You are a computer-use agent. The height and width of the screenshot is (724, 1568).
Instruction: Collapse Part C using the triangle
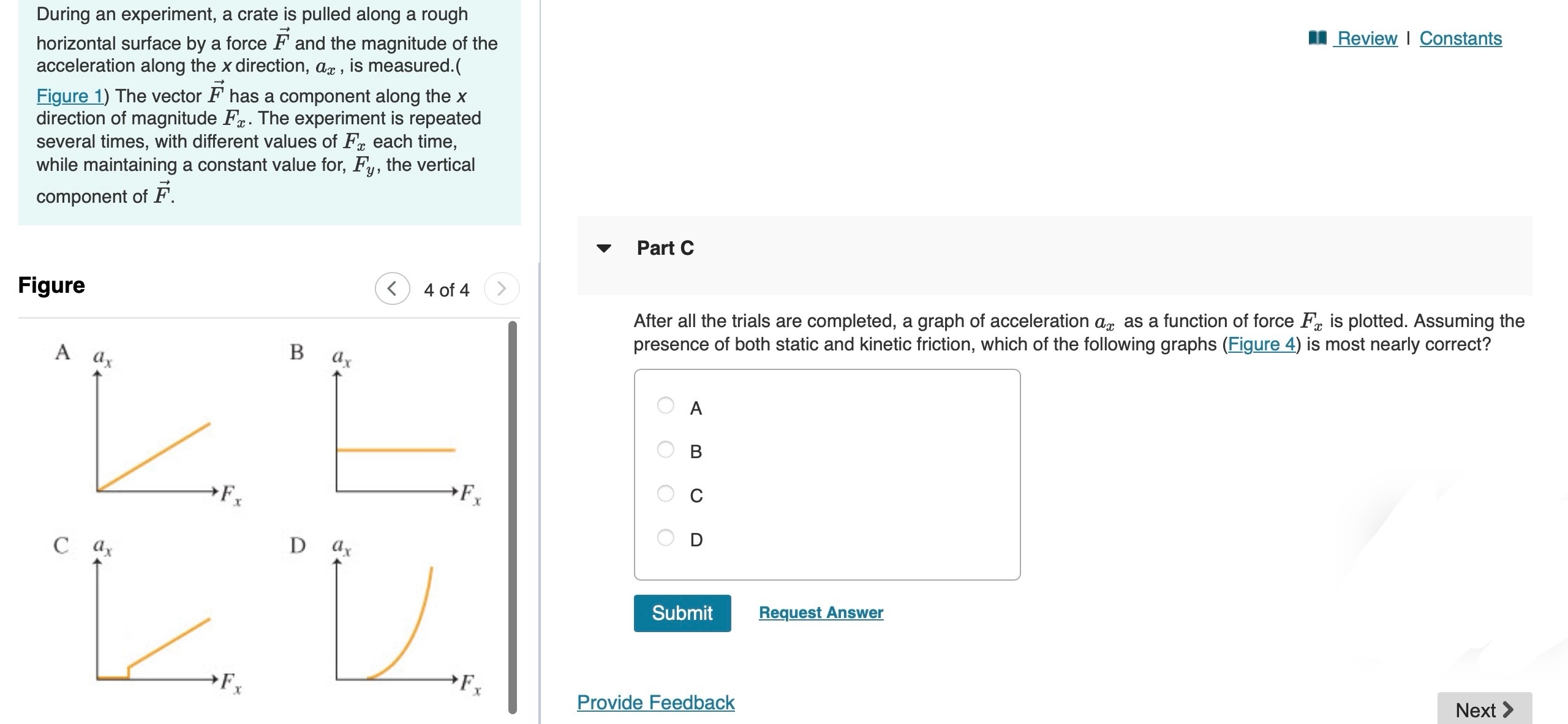[x=604, y=248]
